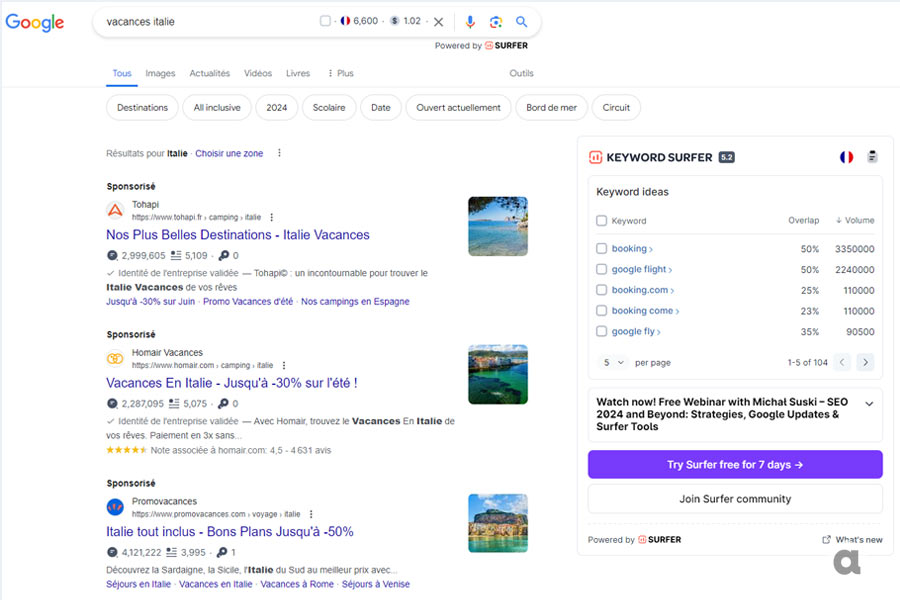Go to next keyword ideas page
The width and height of the screenshot is (900, 600).
pyautogui.click(x=866, y=362)
